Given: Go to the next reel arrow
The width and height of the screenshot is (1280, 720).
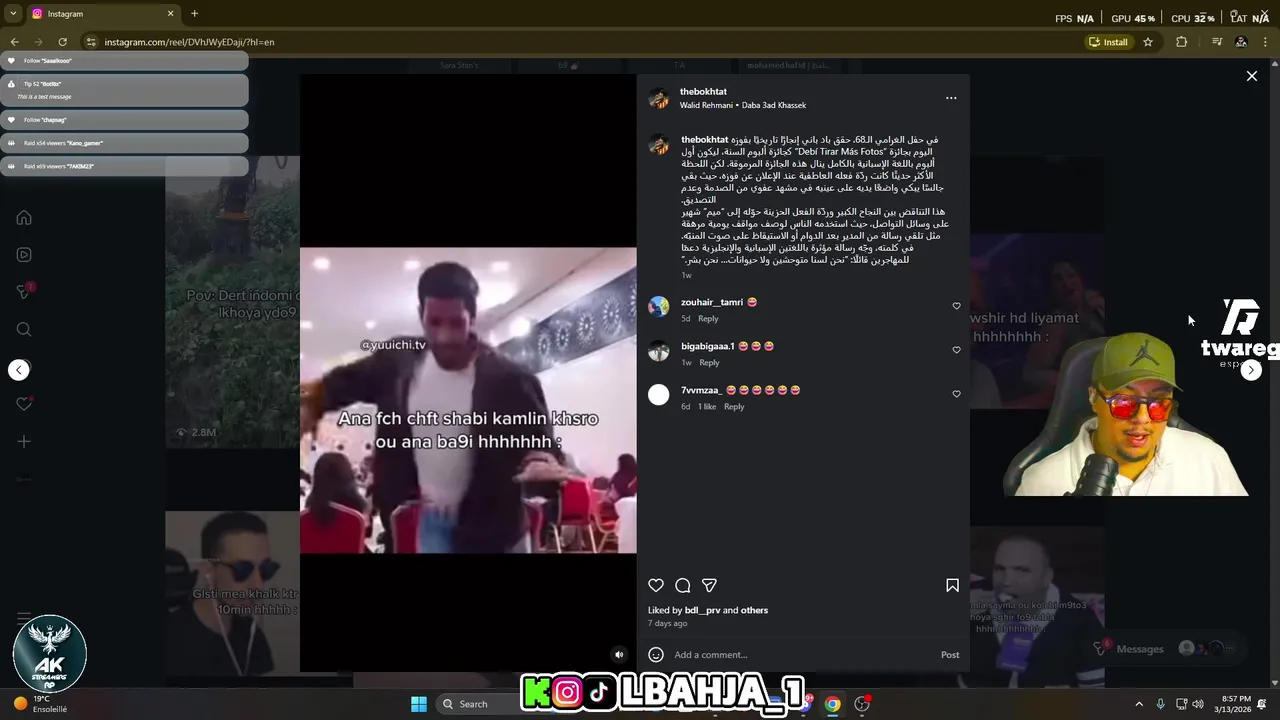Looking at the screenshot, I should (1251, 370).
